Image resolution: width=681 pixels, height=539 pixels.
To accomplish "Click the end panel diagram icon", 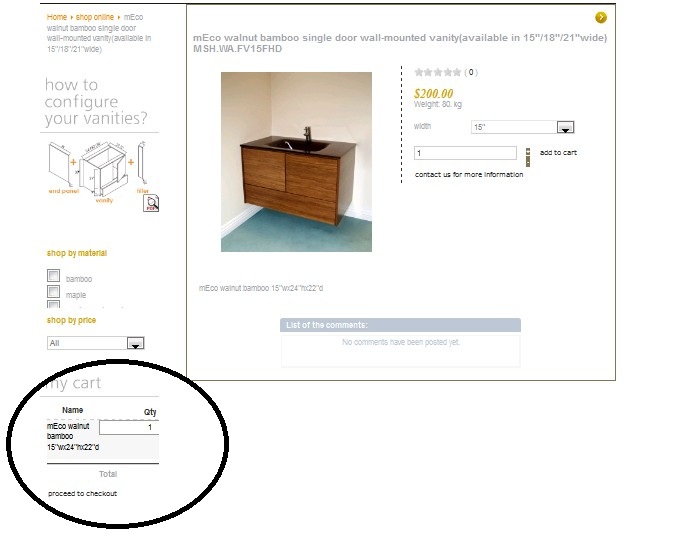I will tap(60, 164).
